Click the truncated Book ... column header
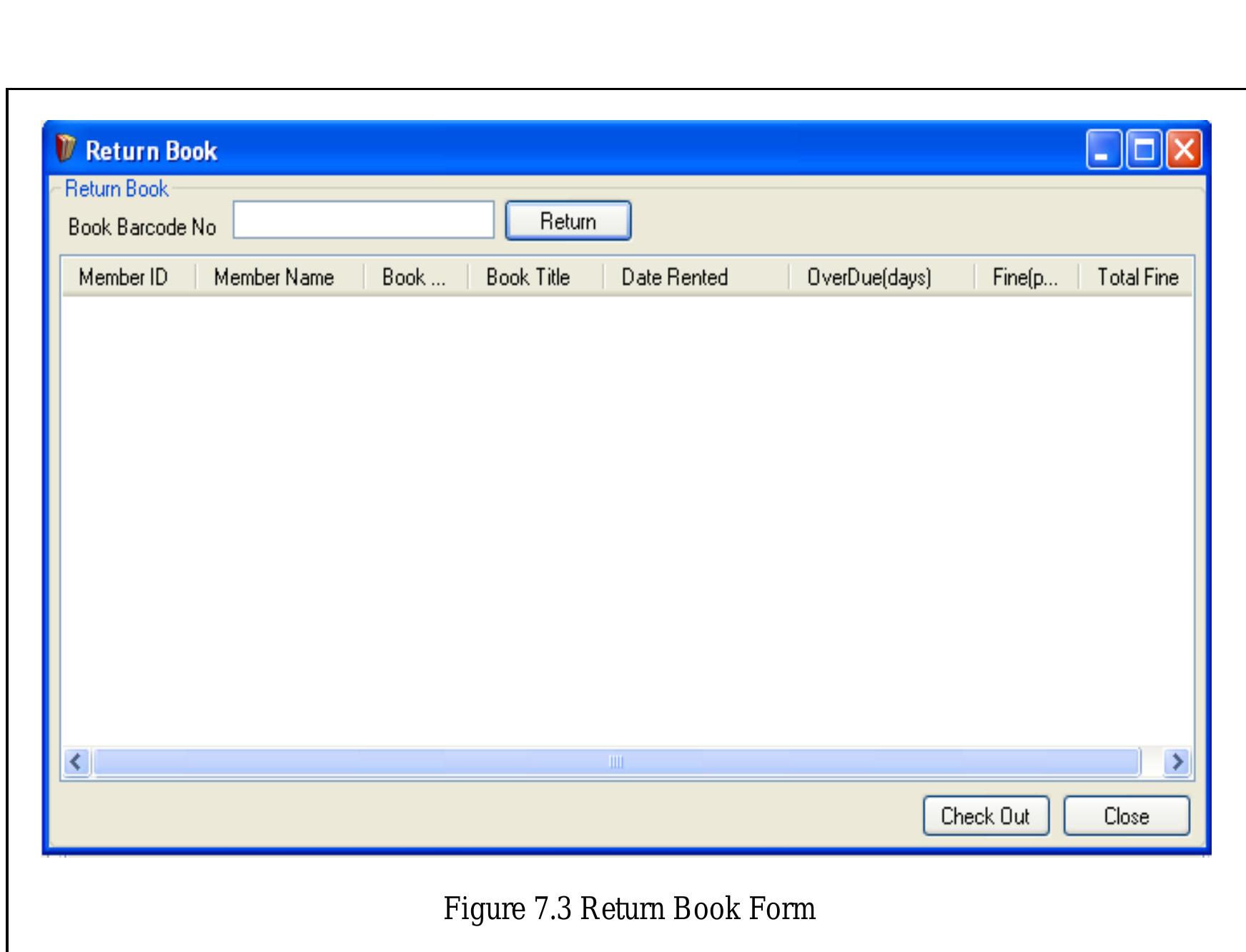 point(415,277)
